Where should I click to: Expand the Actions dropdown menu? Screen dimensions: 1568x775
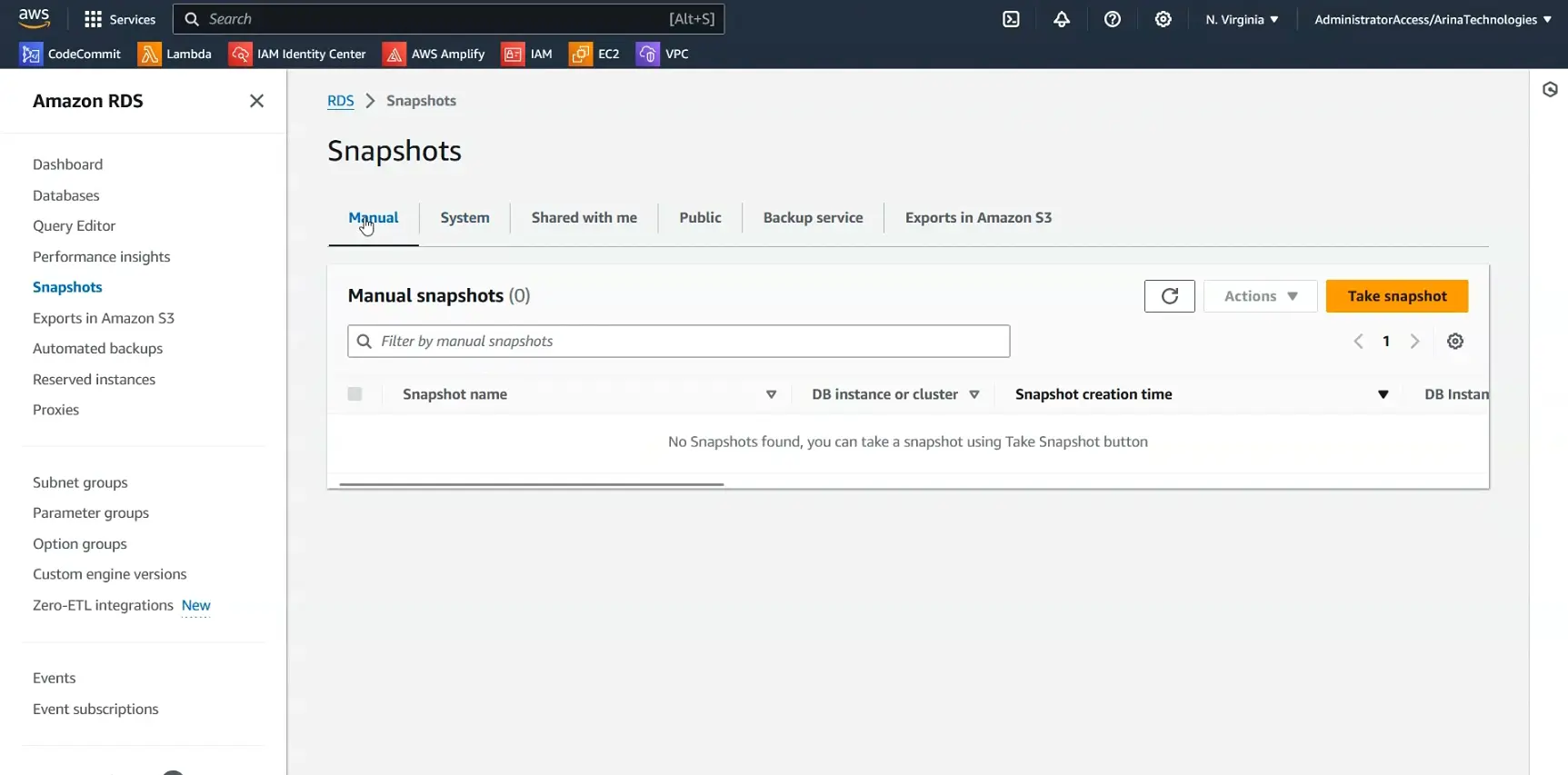tap(1260, 296)
